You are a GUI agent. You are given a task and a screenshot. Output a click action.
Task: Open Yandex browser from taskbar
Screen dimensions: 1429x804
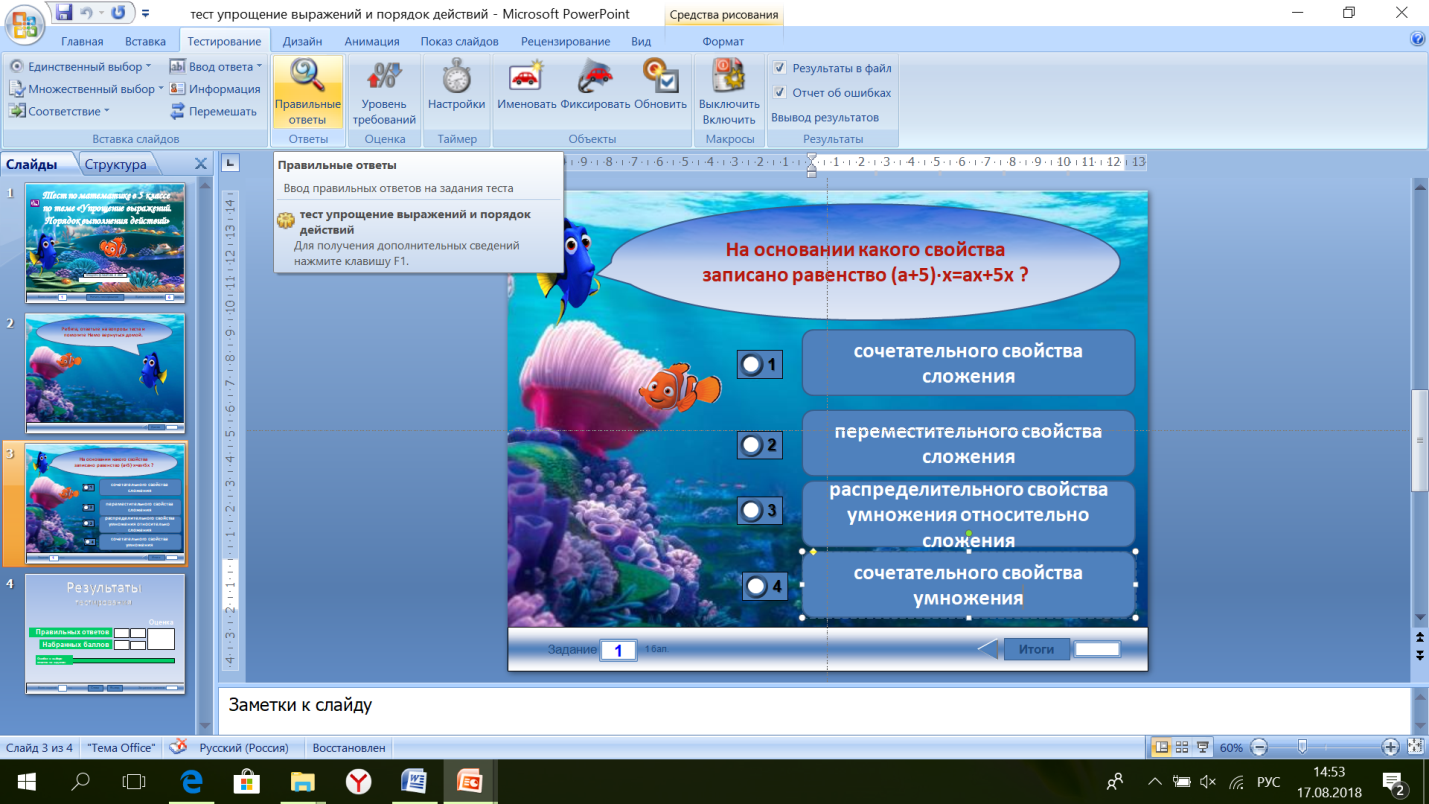click(x=358, y=781)
